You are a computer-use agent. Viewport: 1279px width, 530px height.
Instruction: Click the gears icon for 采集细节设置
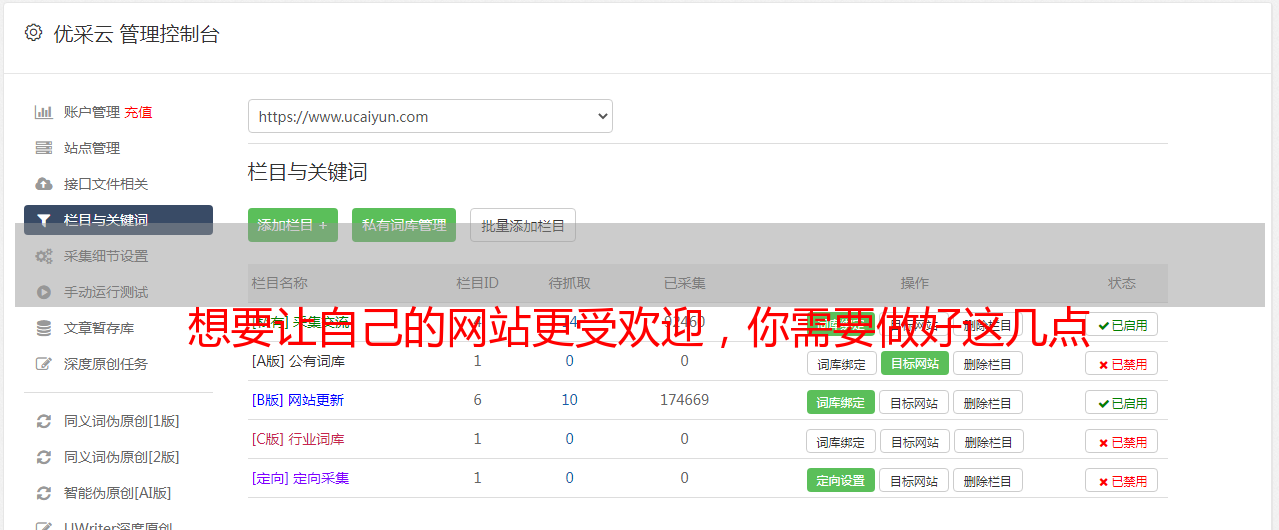44,256
